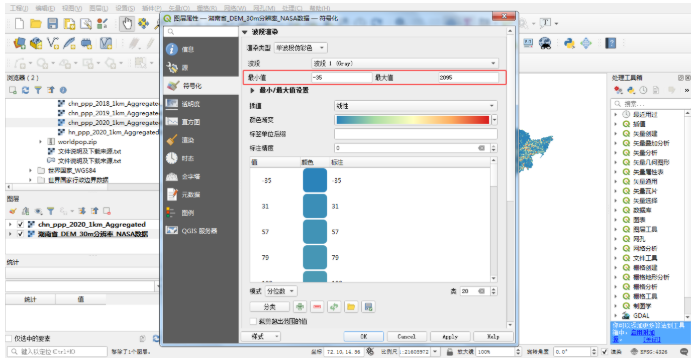Open the render type dropdown

(x=301, y=47)
